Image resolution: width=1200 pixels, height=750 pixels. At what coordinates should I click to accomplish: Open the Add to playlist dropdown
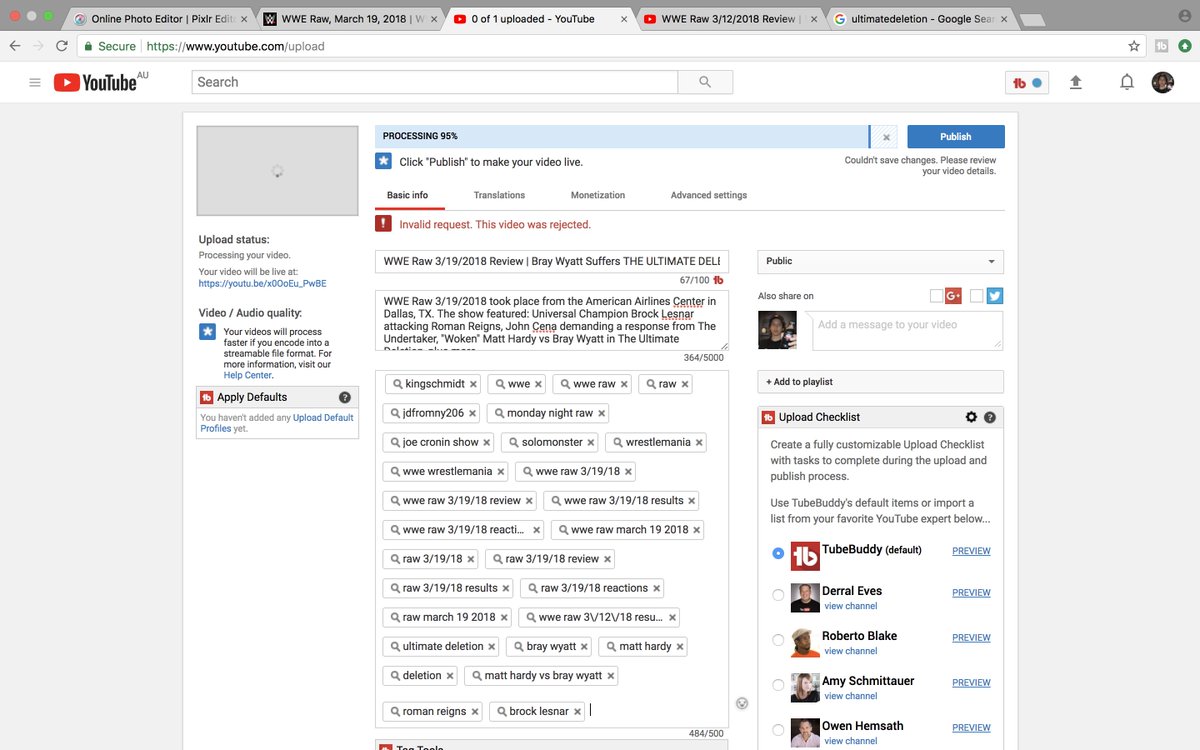coord(880,382)
